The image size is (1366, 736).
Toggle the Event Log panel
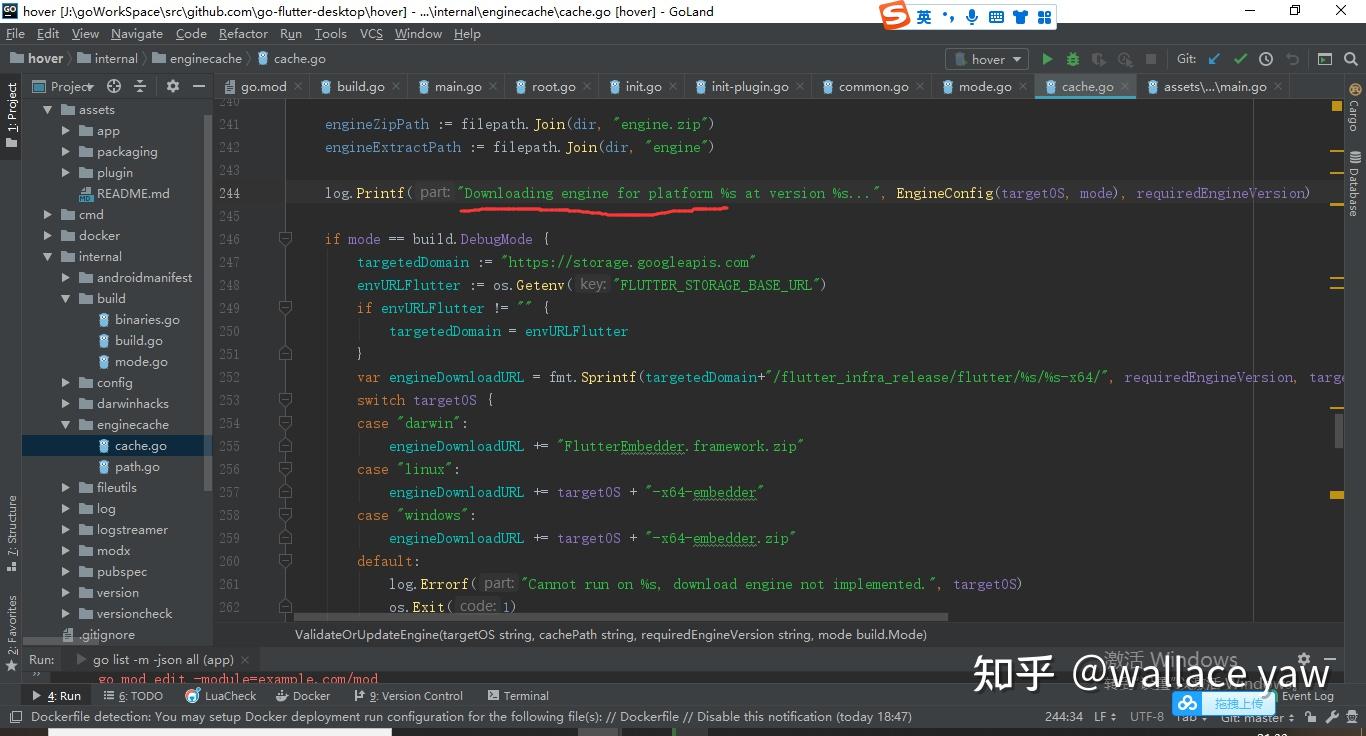tap(1308, 695)
